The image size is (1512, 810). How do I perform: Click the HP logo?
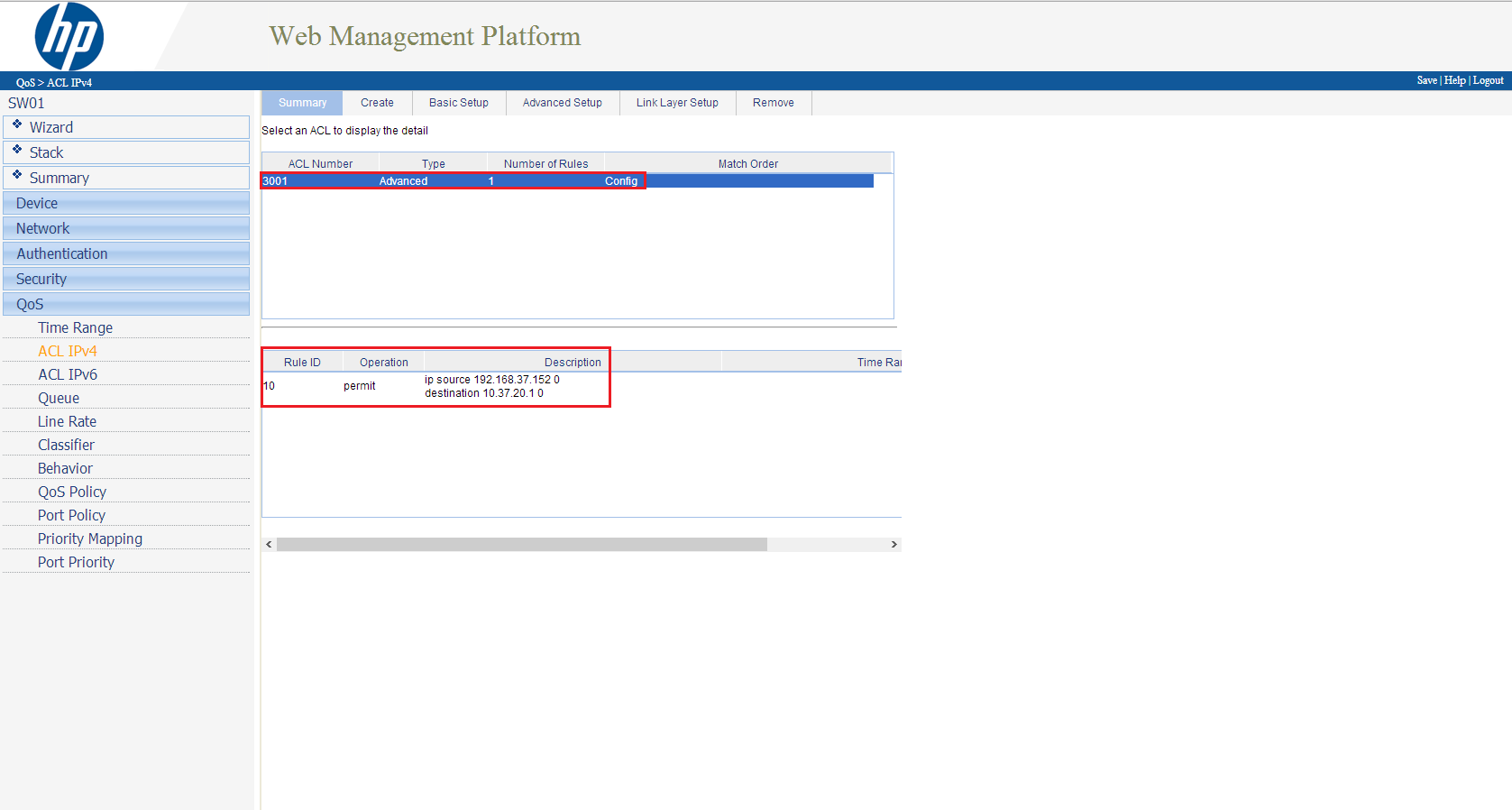coord(69,36)
